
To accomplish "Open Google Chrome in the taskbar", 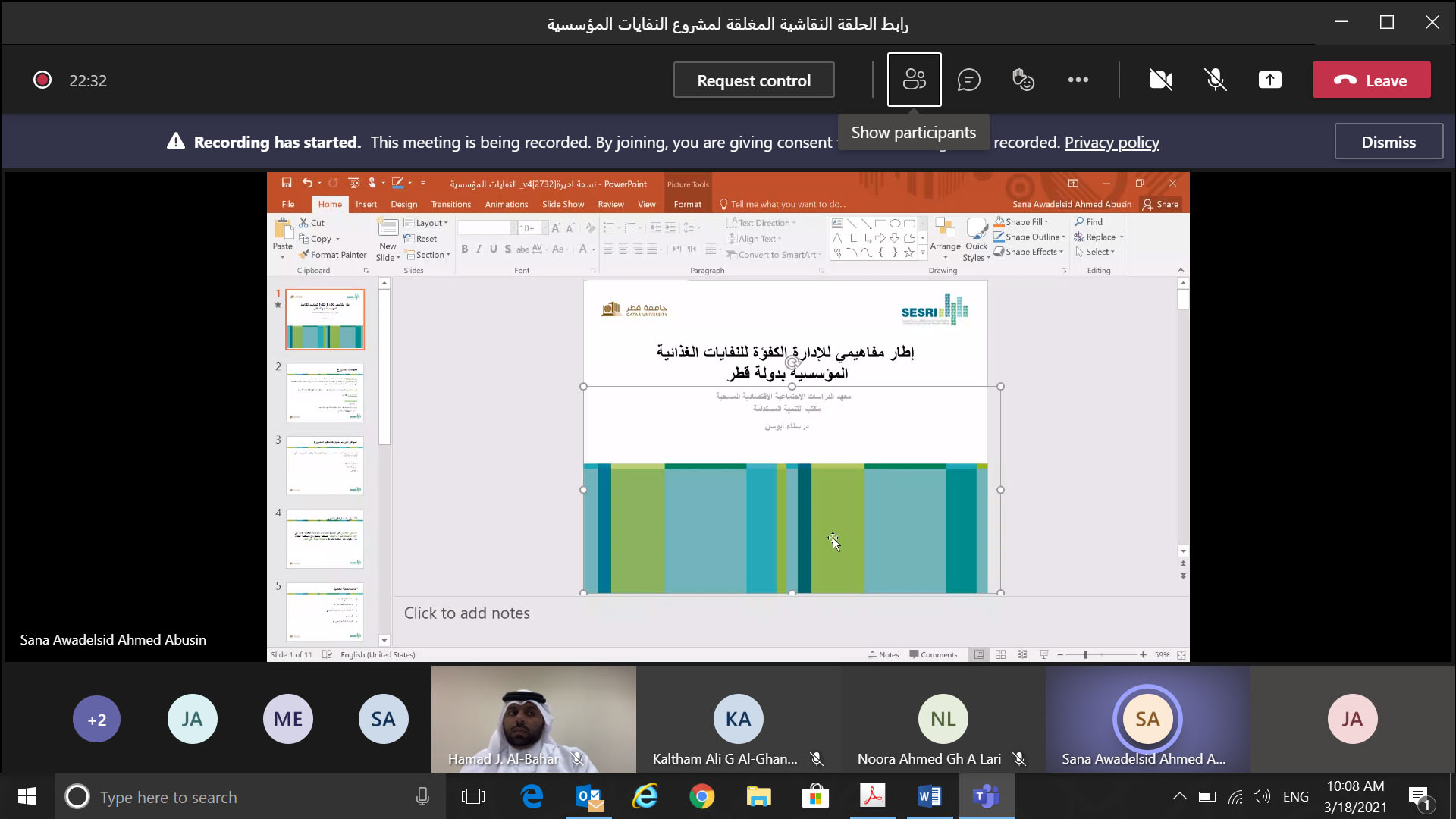I will tap(701, 797).
